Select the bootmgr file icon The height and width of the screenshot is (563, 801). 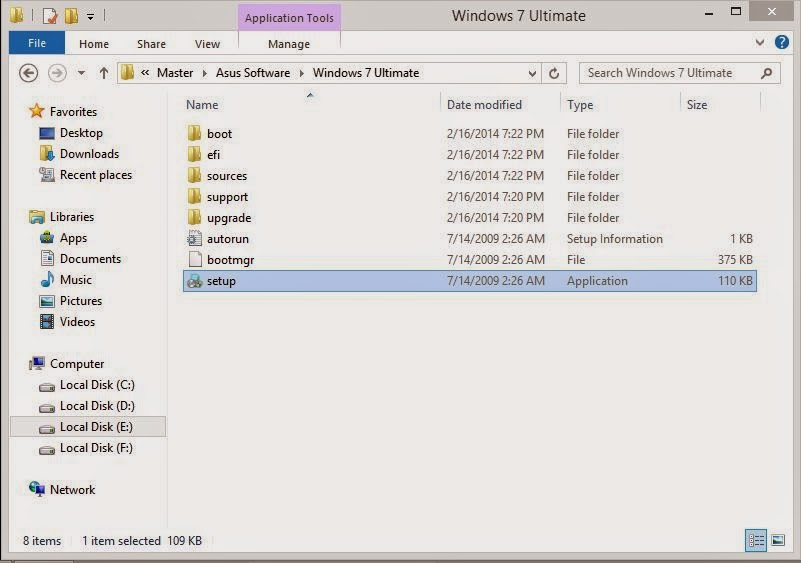click(195, 260)
